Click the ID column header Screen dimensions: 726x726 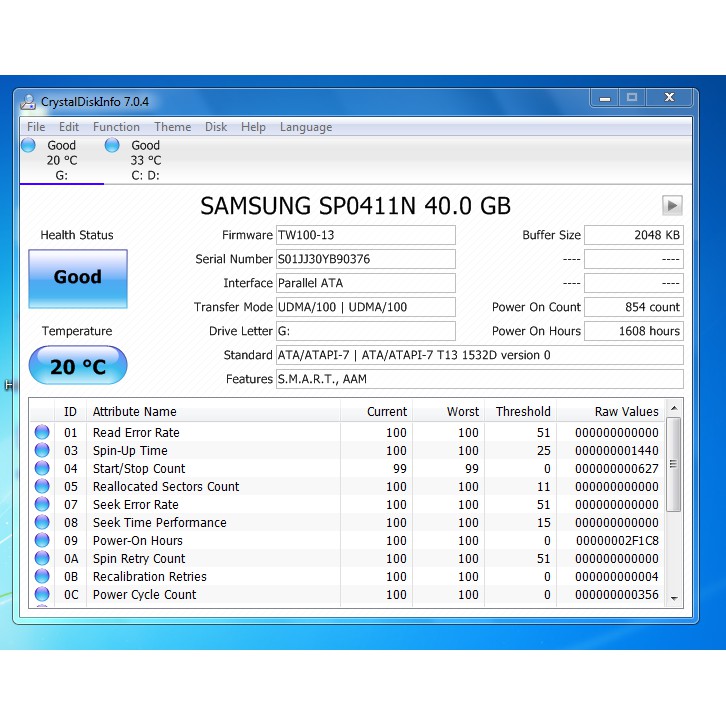coord(70,411)
